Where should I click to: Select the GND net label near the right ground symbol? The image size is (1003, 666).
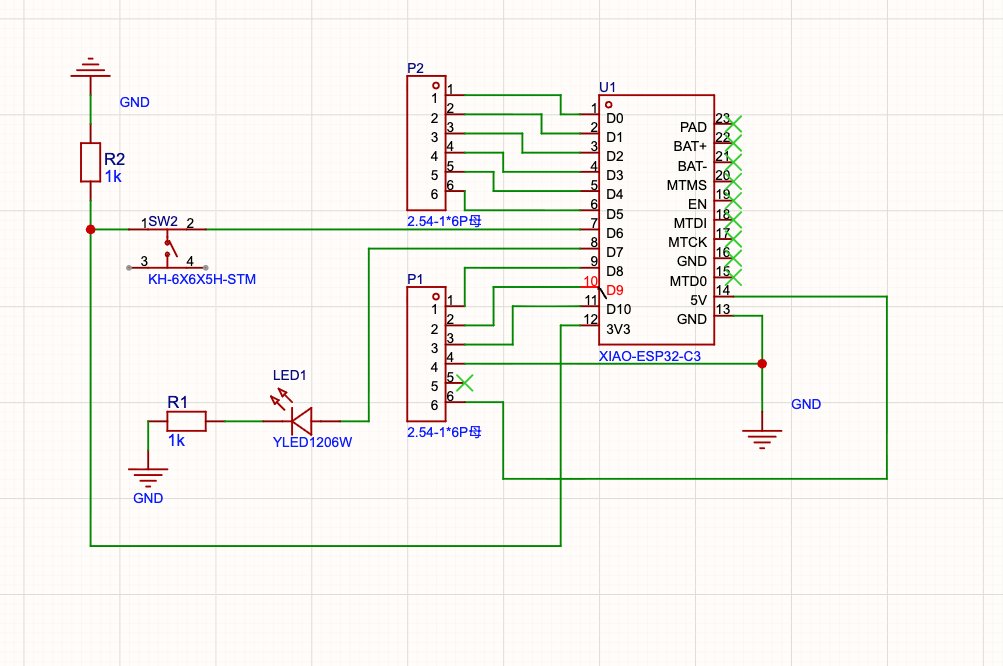click(806, 404)
